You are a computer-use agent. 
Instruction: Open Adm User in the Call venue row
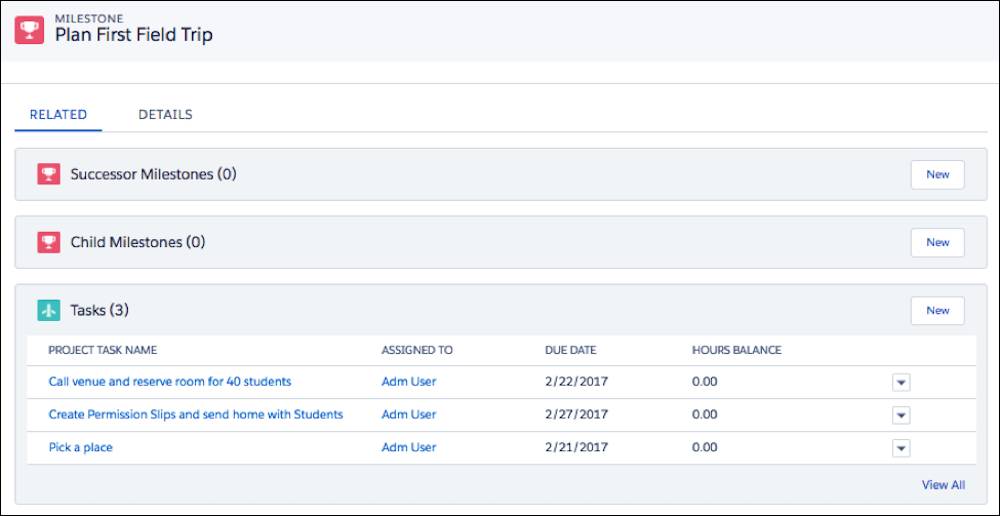(x=409, y=382)
